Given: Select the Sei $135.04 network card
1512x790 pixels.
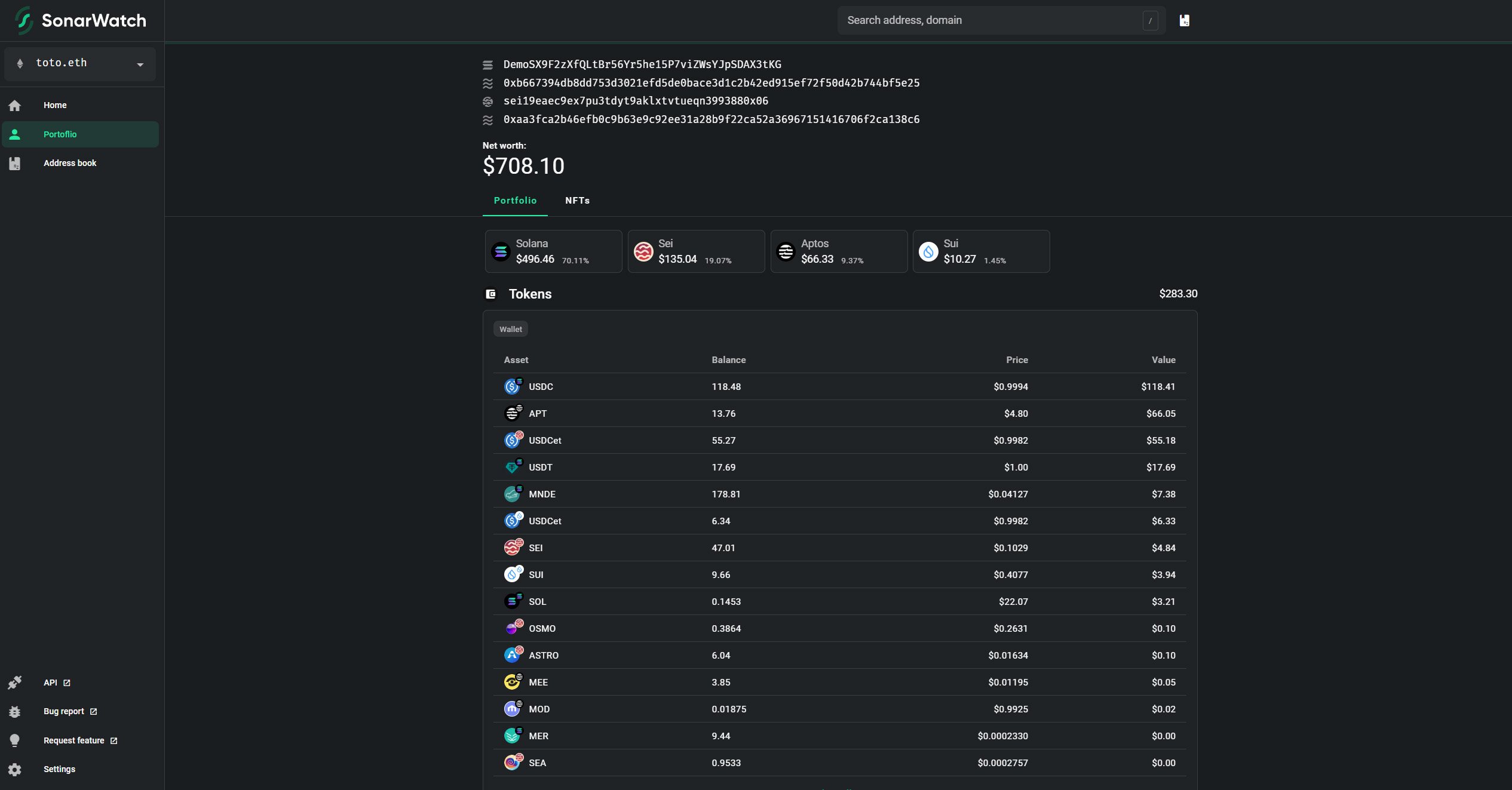Looking at the screenshot, I should tap(696, 251).
